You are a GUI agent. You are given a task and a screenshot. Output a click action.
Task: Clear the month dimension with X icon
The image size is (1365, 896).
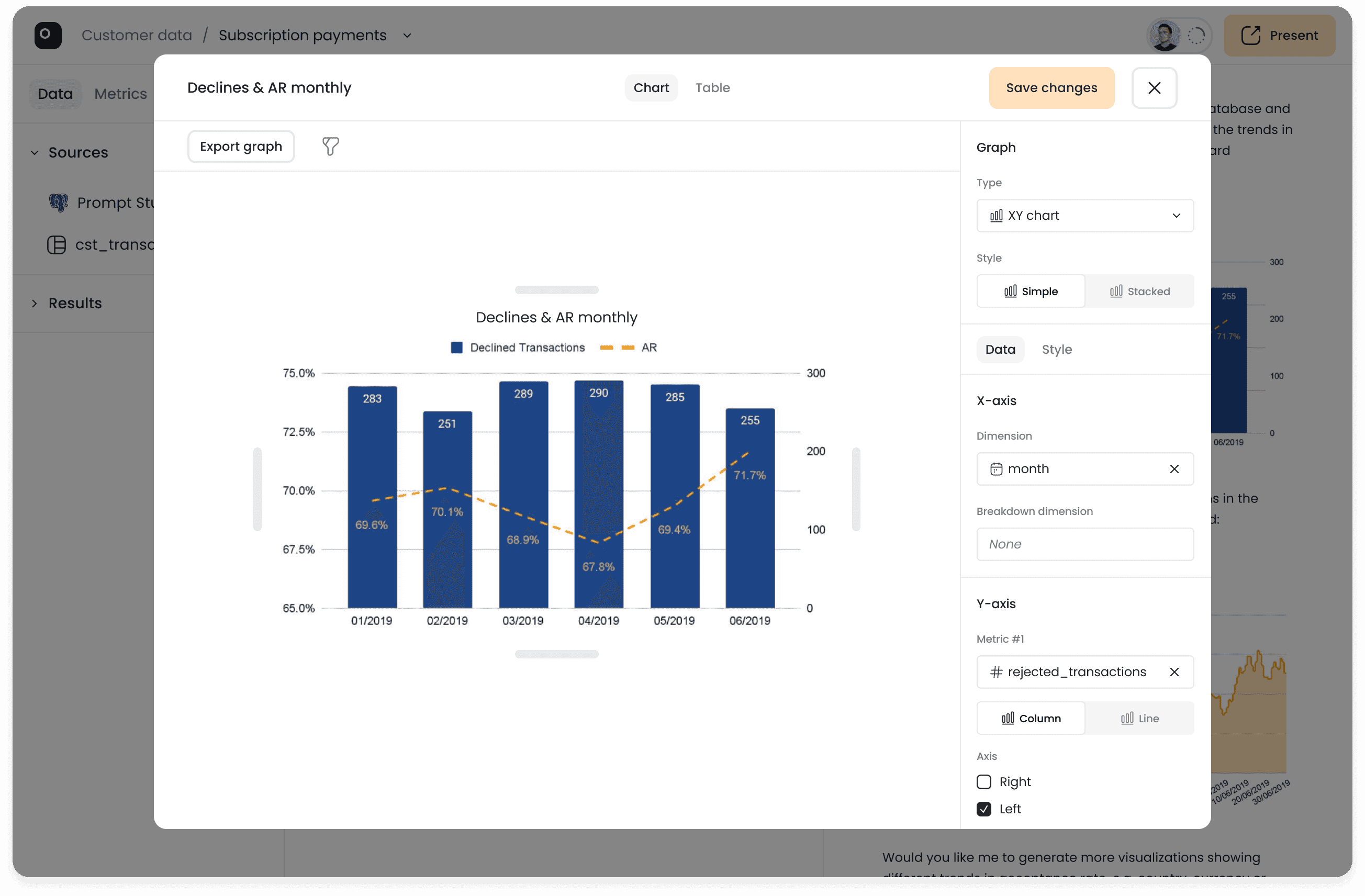pos(1174,469)
